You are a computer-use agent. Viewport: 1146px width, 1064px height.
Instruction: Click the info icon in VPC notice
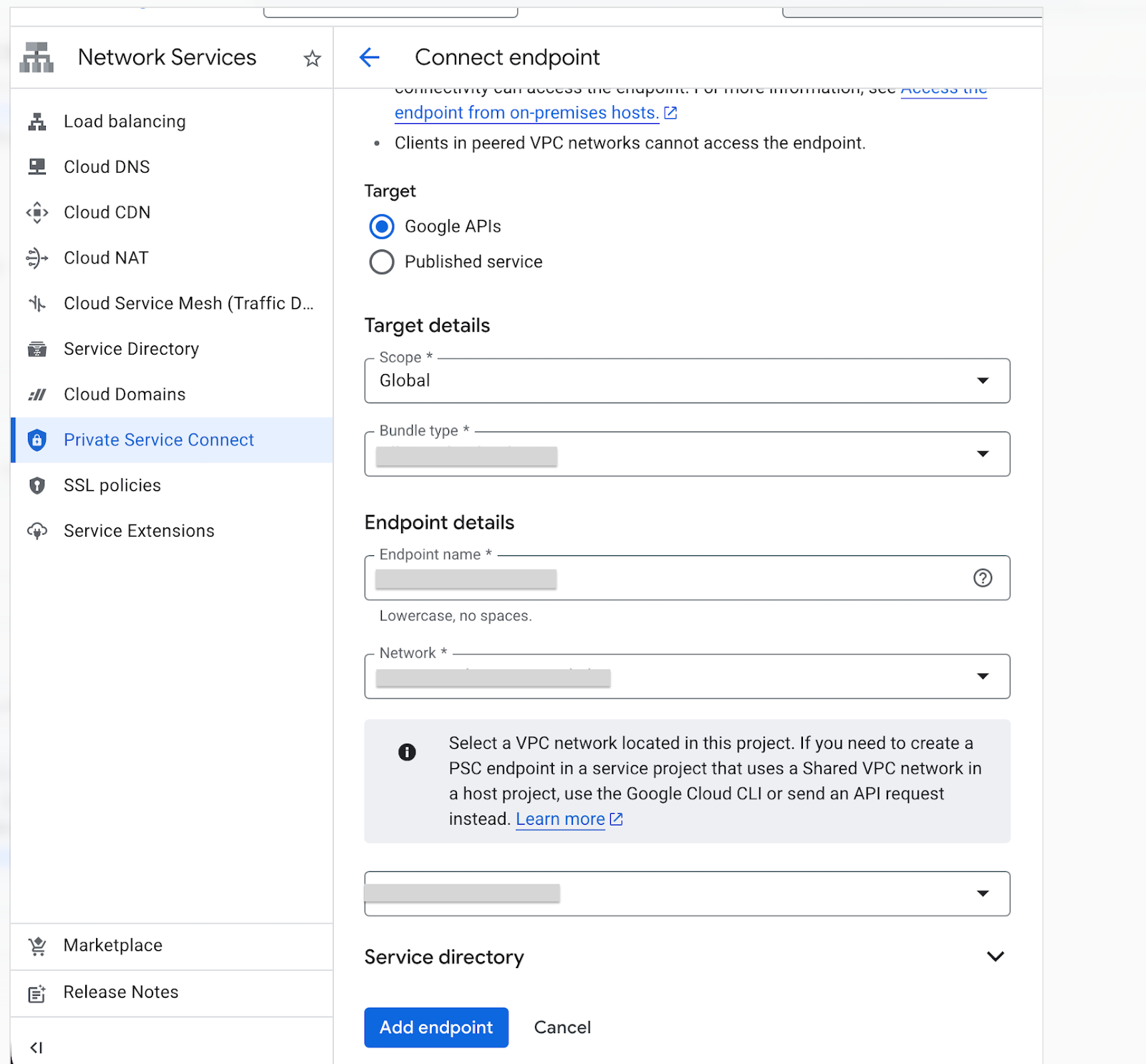pos(407,752)
